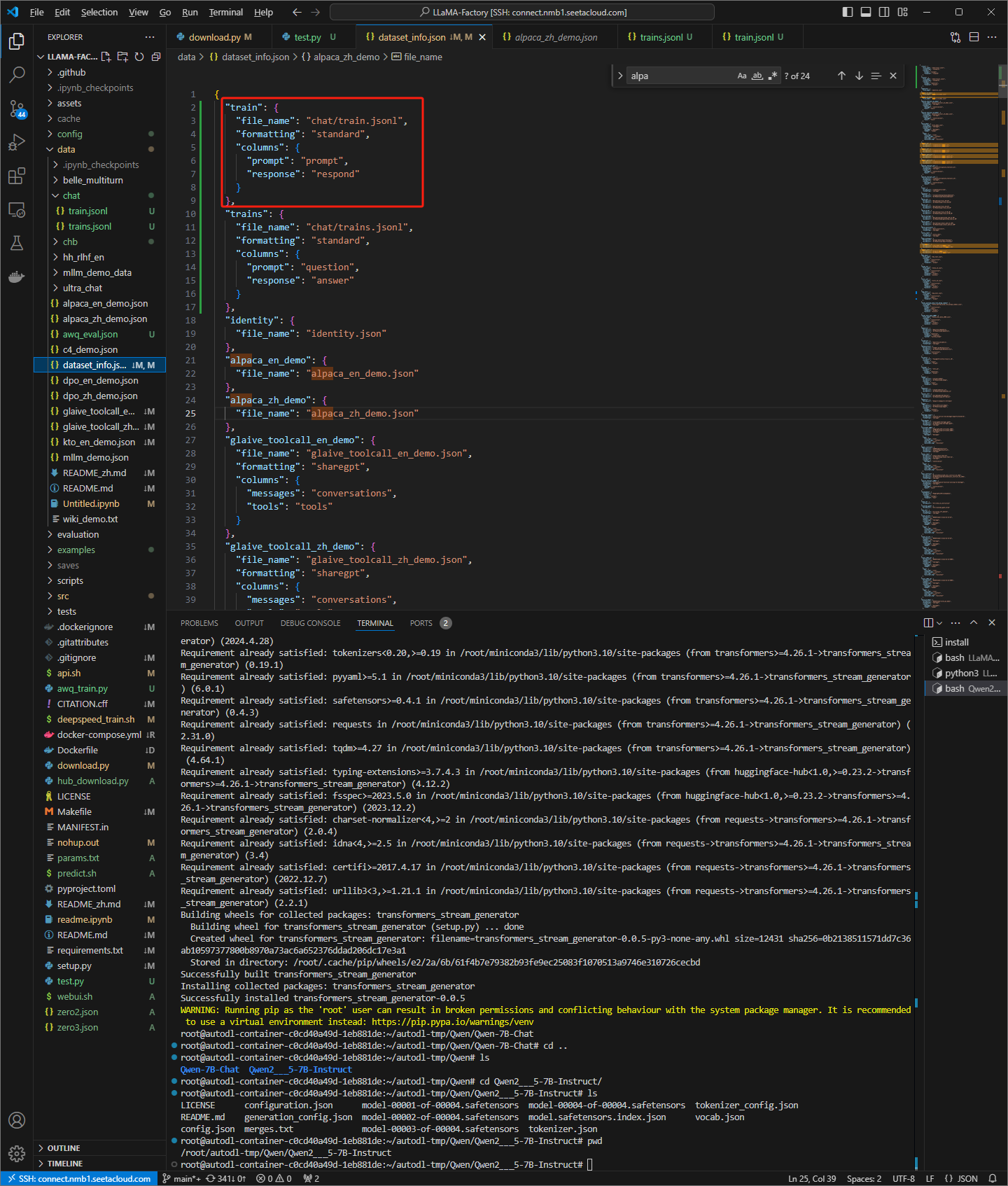Open editor more actions ellipsis

(x=992, y=37)
